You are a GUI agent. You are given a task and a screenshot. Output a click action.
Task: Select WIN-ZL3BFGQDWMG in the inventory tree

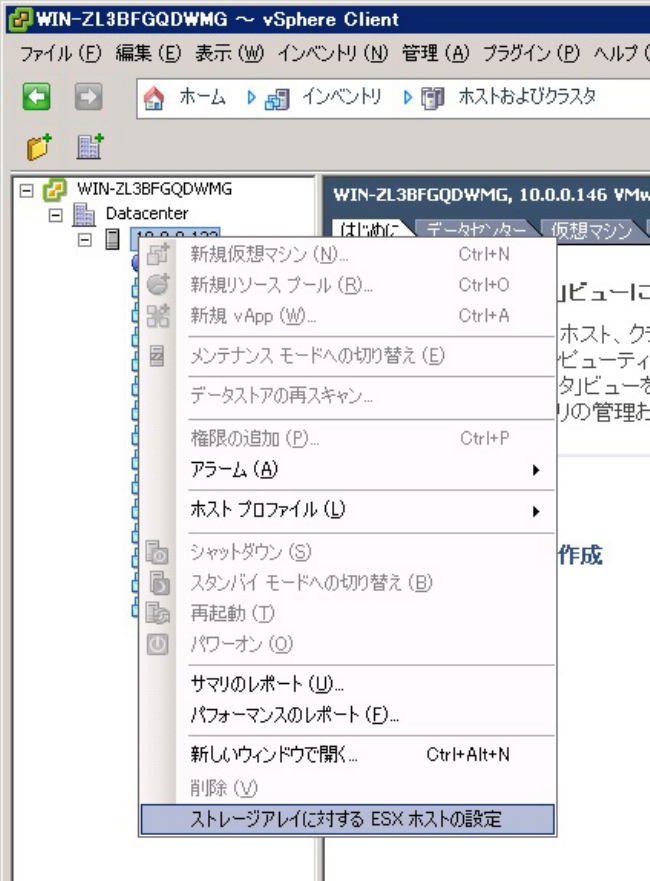point(154,189)
